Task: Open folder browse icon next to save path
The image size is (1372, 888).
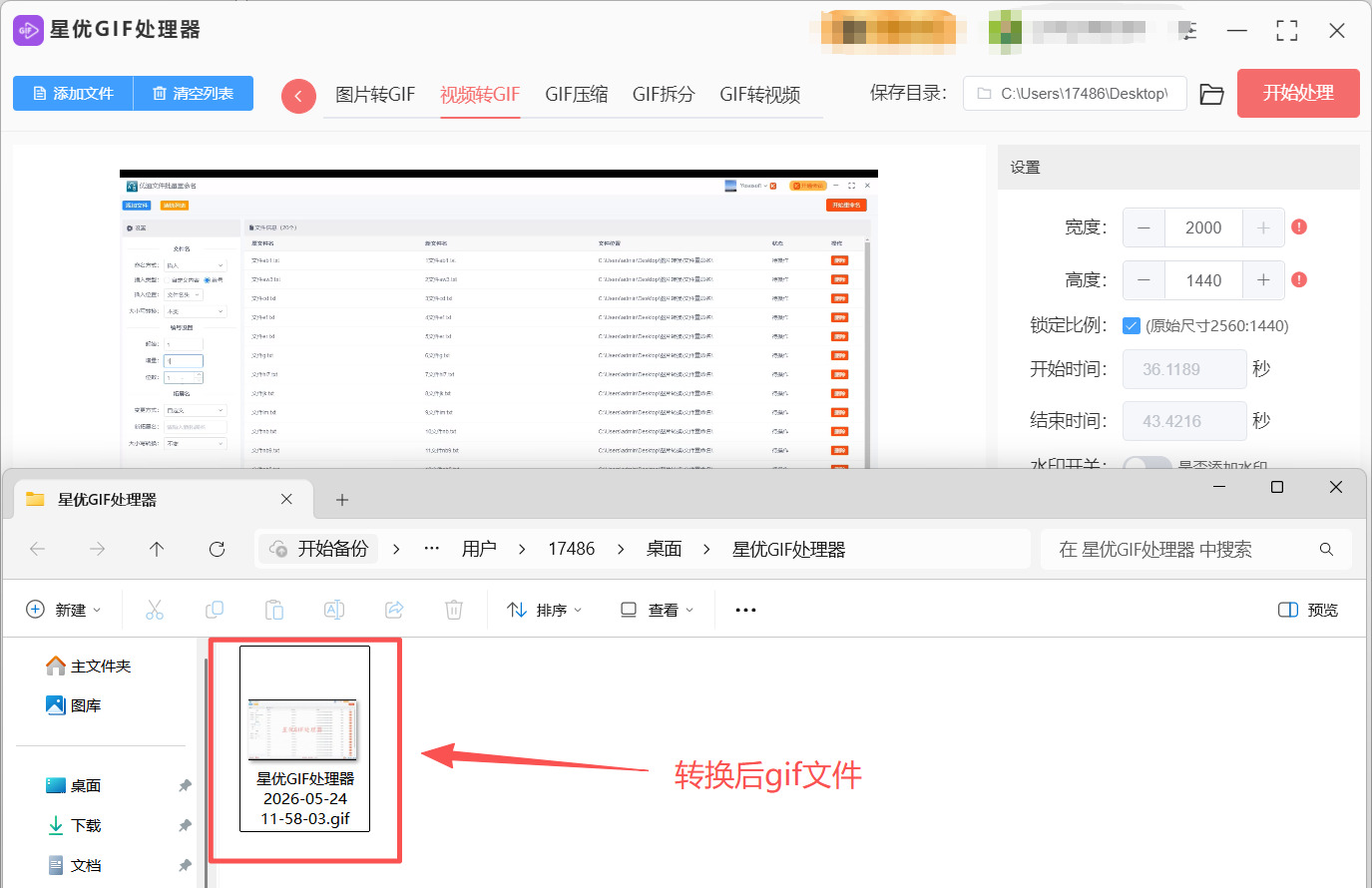Action: pyautogui.click(x=1211, y=94)
